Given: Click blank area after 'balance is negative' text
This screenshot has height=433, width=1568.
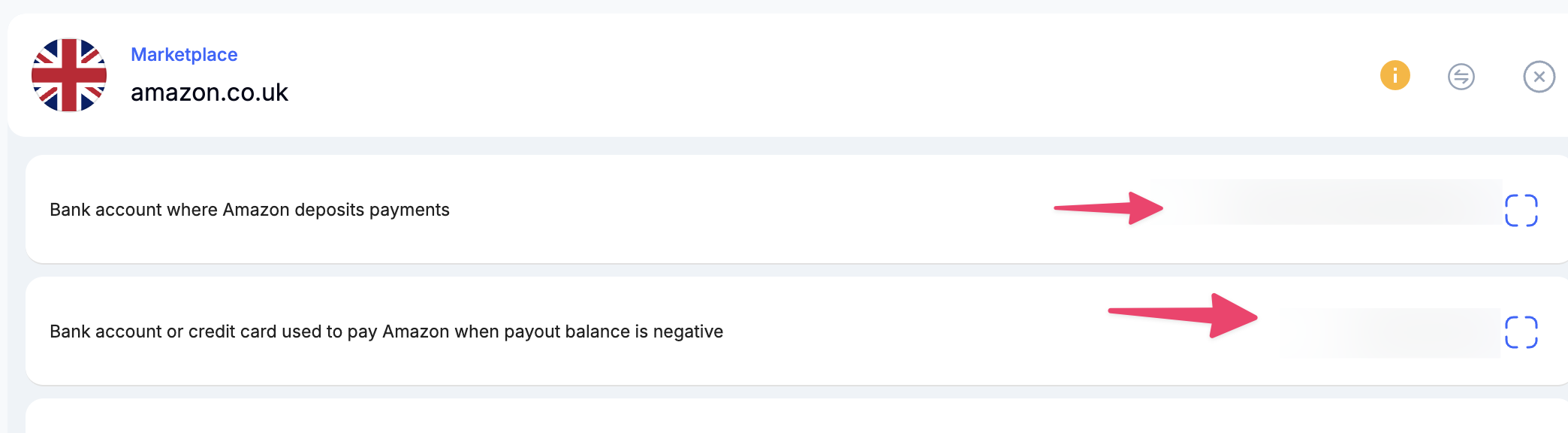Looking at the screenshot, I should pyautogui.click(x=901, y=332).
